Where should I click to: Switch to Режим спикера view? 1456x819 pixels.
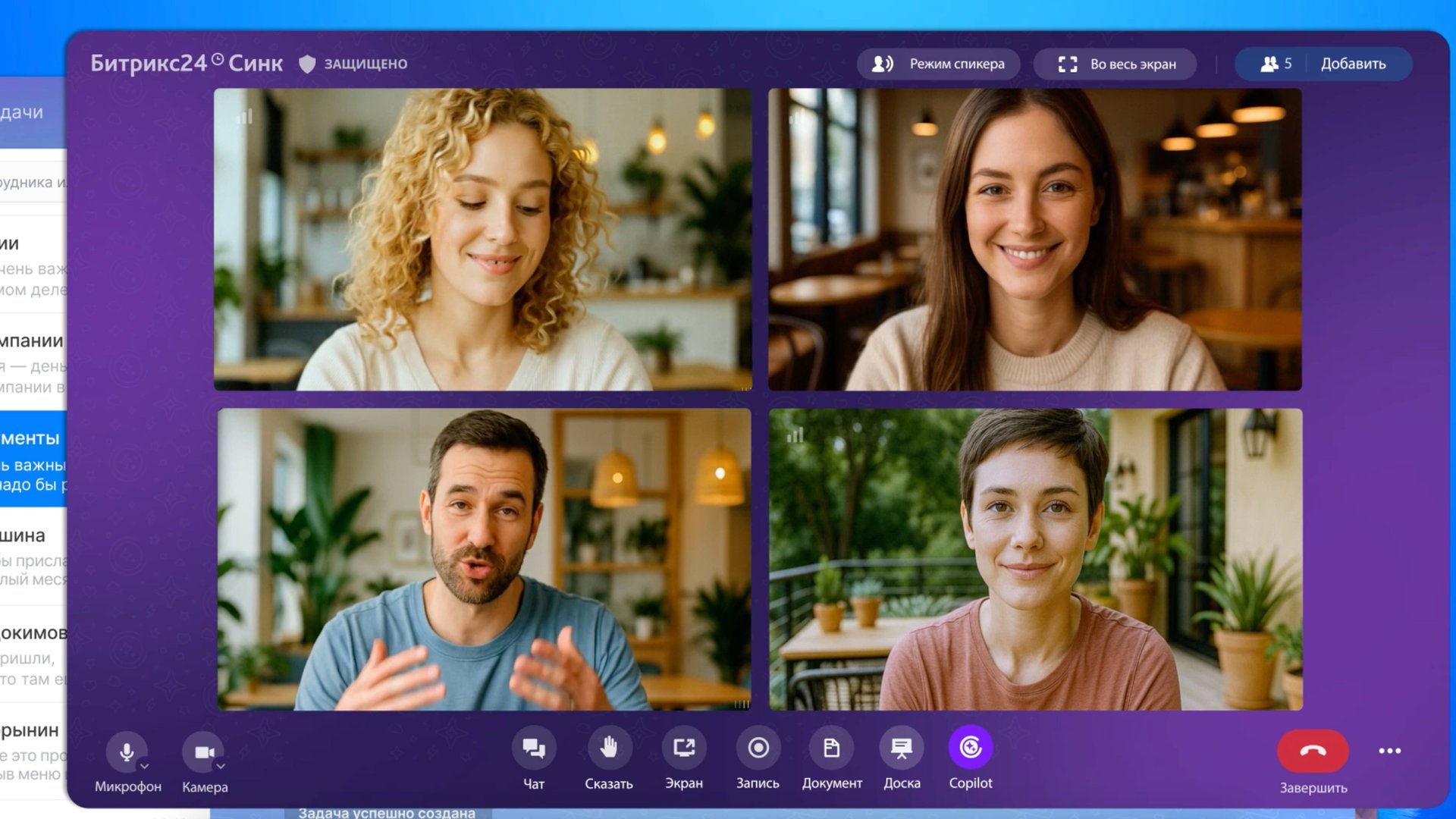(939, 64)
